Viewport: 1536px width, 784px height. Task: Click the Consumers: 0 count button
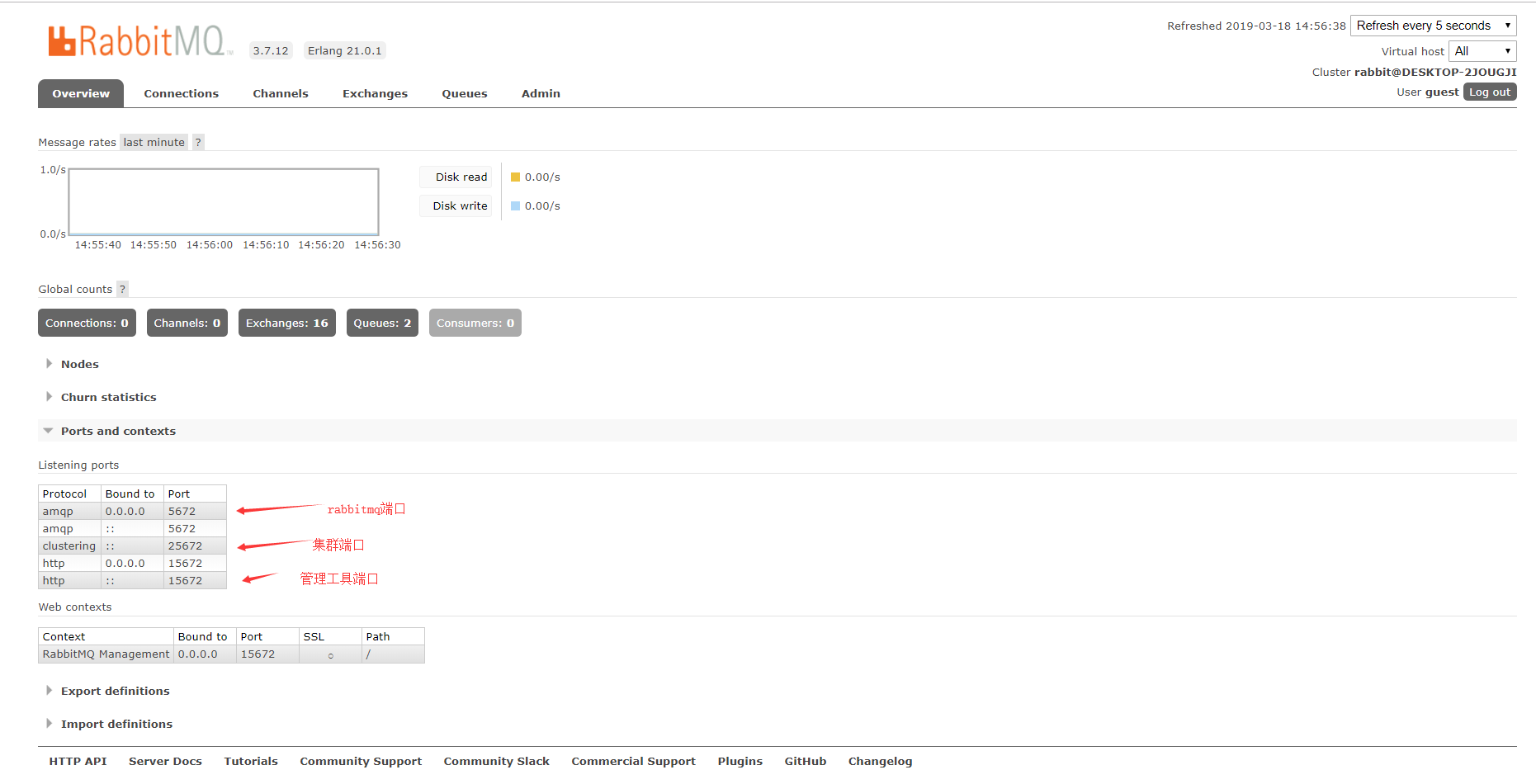[475, 323]
